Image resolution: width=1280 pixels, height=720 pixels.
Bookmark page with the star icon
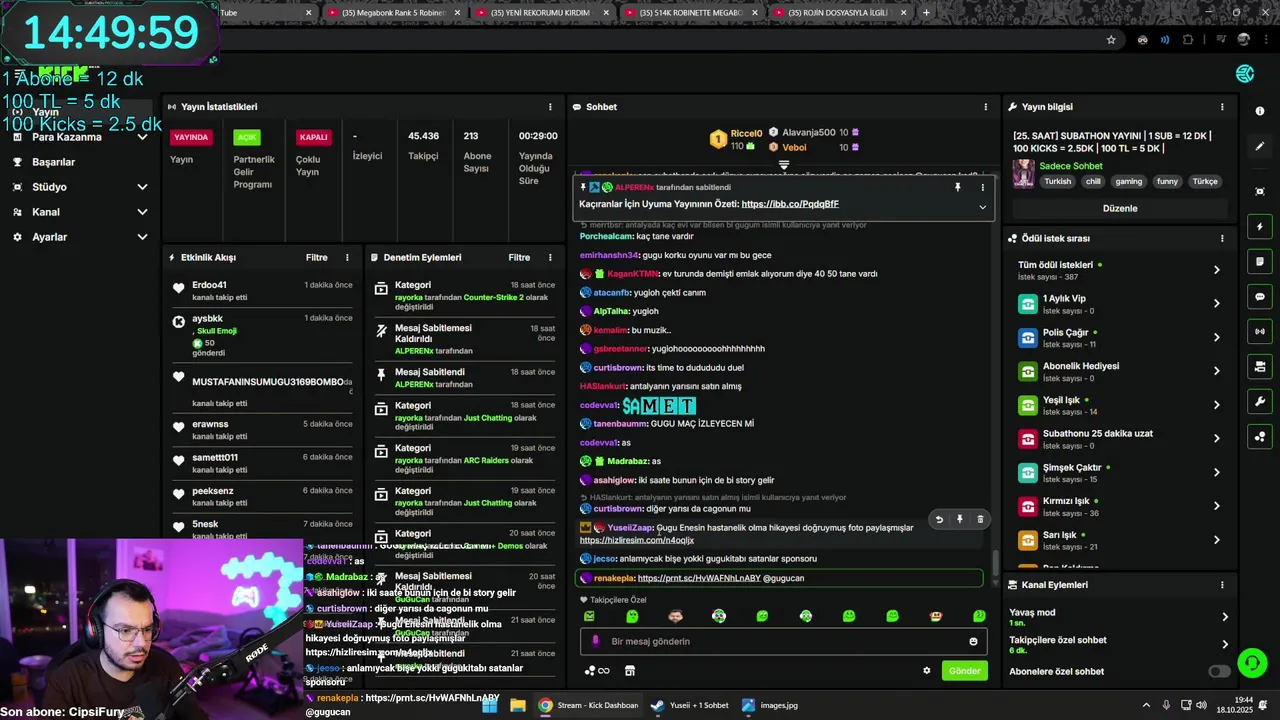tap(1111, 40)
